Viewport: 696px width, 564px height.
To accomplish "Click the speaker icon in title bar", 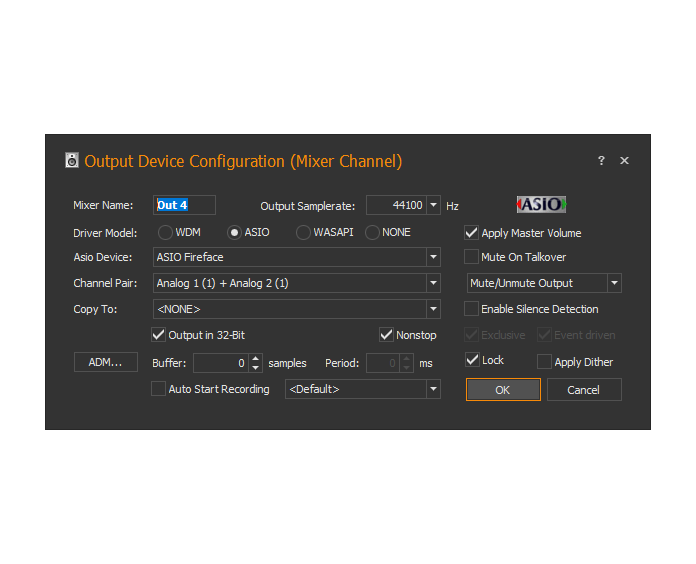I will [72, 160].
